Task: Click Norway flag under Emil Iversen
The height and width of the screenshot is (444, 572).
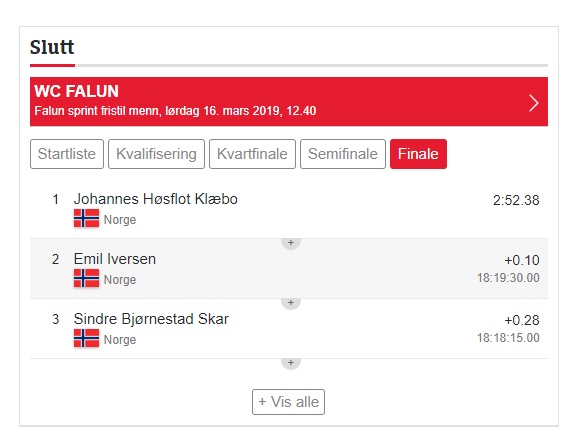Action: pos(86,278)
